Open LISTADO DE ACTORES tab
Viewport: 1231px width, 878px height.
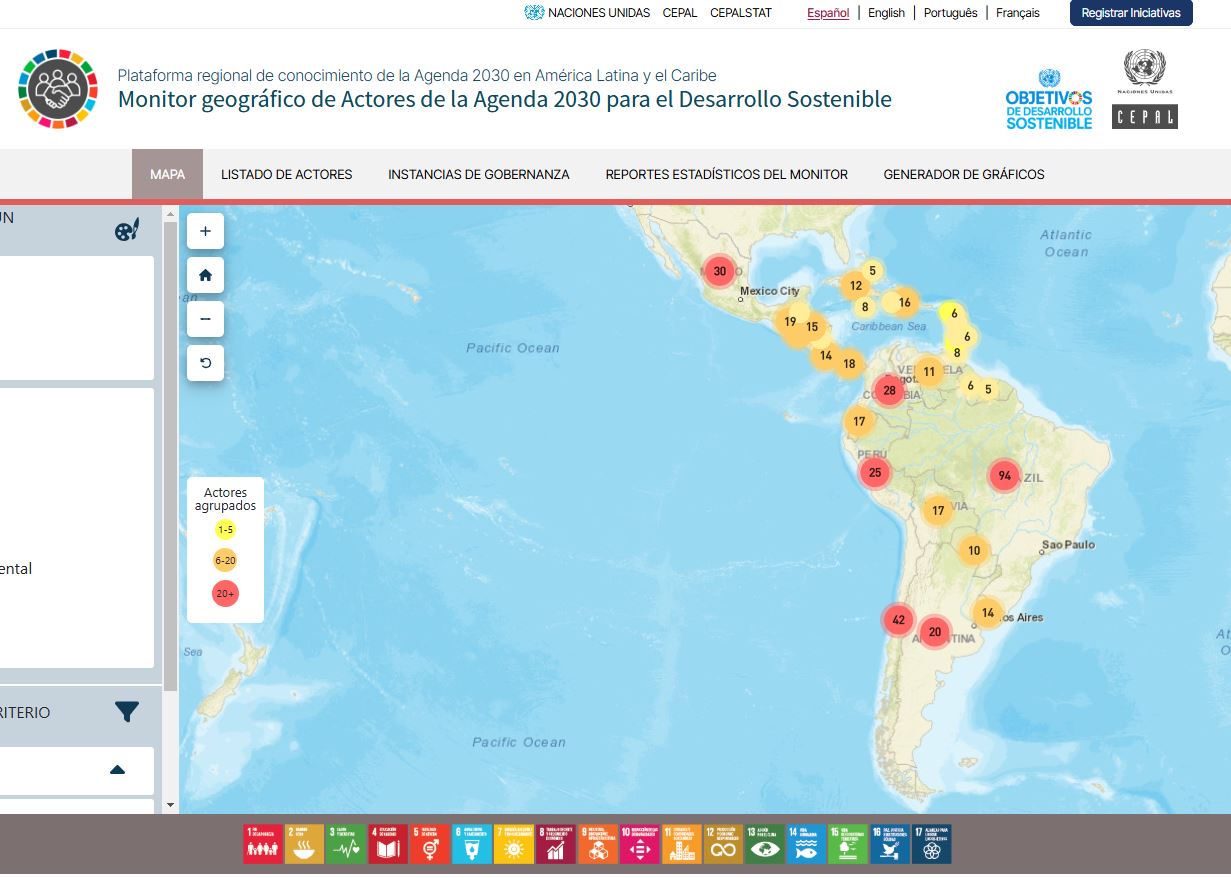pyautogui.click(x=287, y=174)
